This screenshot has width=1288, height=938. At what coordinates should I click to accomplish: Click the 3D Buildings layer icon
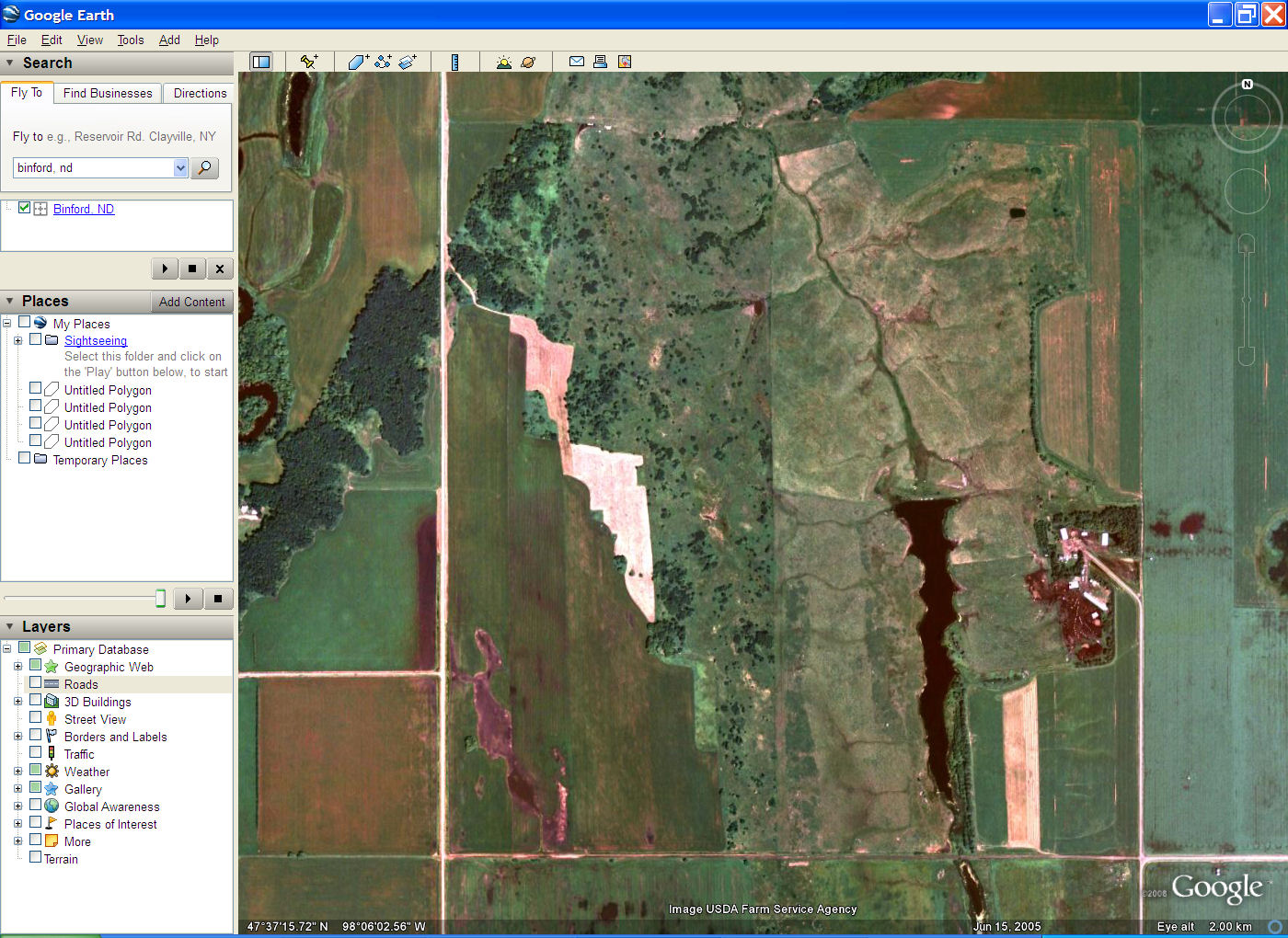[52, 702]
